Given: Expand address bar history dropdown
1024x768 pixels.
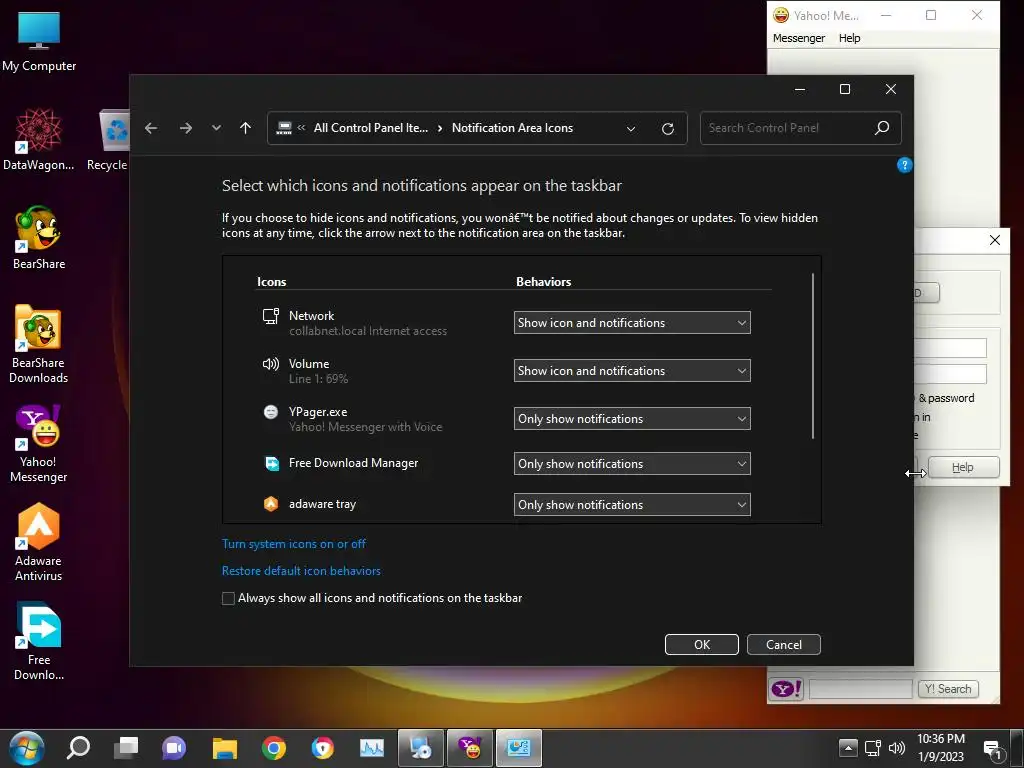Looking at the screenshot, I should [631, 129].
